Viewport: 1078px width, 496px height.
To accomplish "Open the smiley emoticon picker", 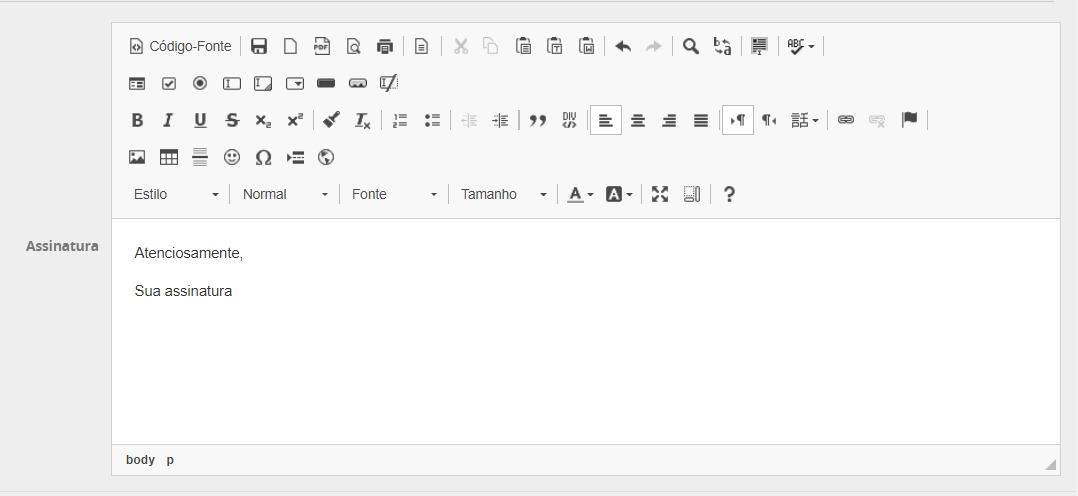I will click(232, 157).
